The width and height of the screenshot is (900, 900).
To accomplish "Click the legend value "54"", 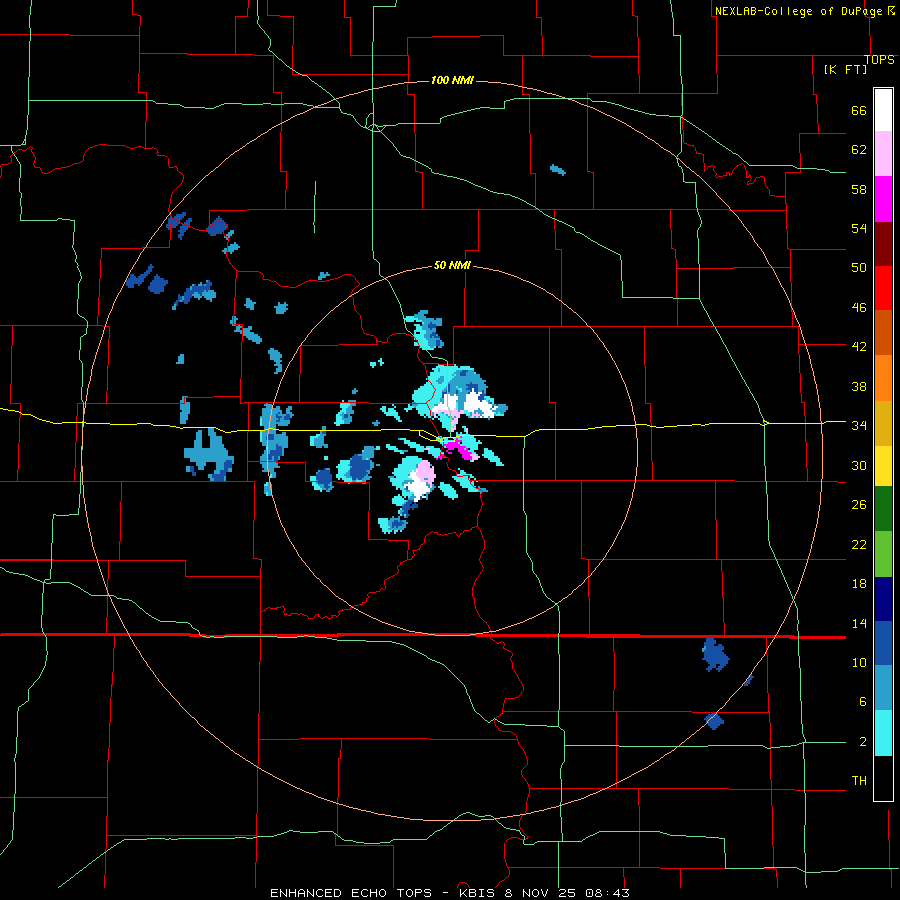I will (x=859, y=228).
